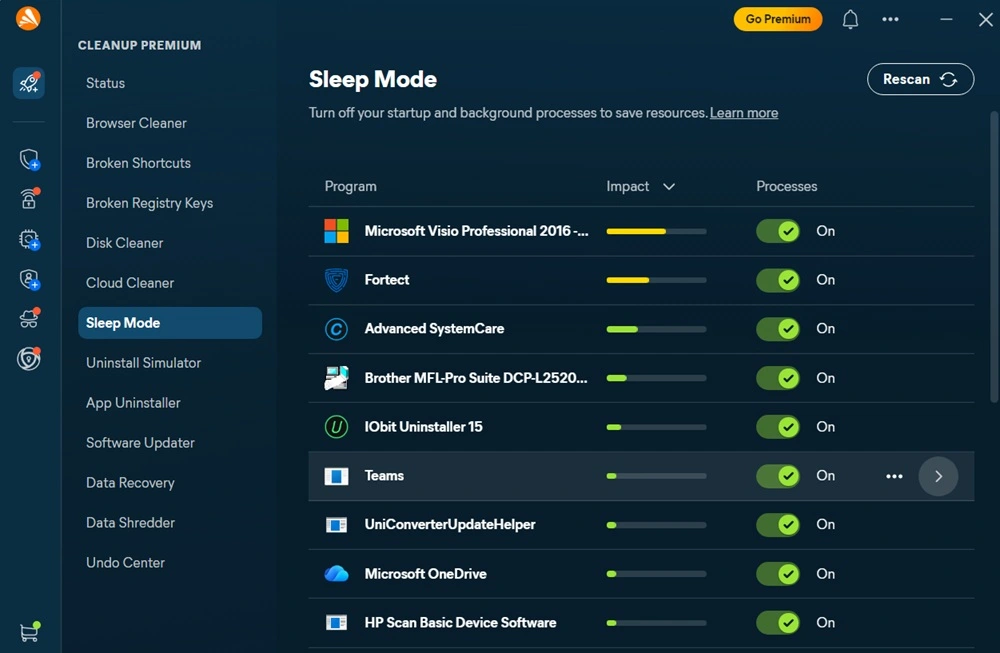Click the Go Premium button

coord(778,19)
